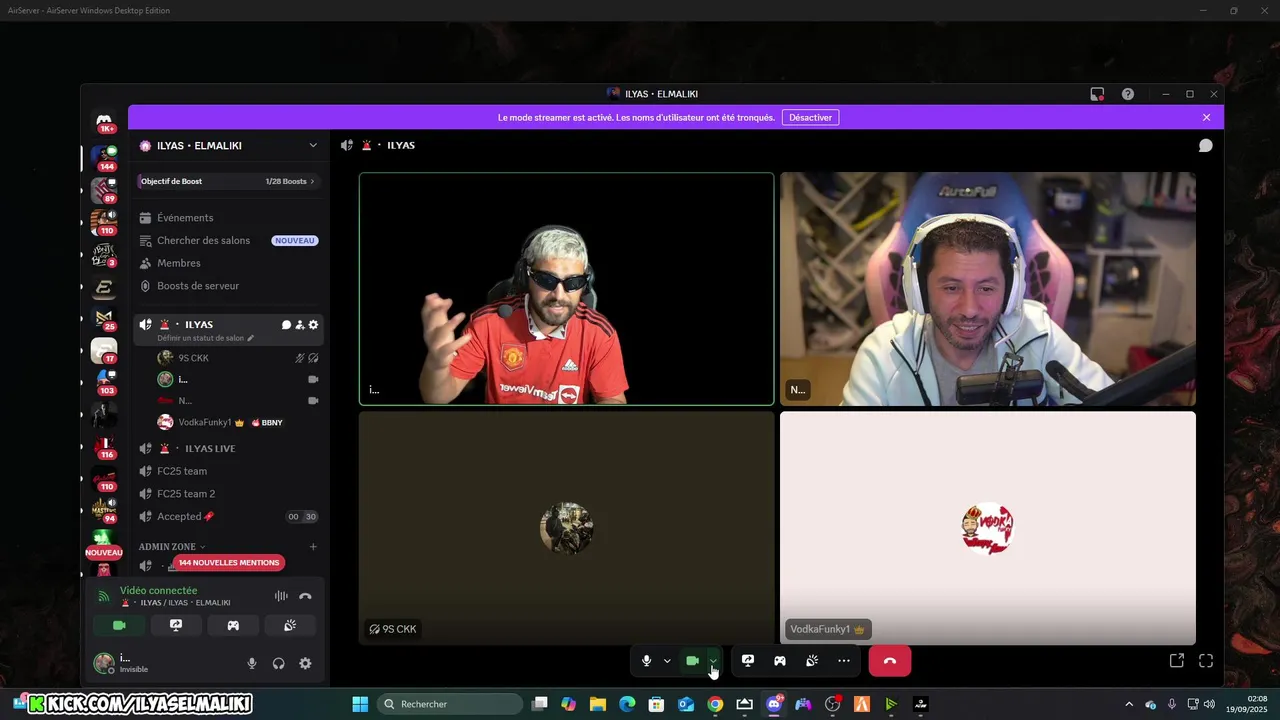The height and width of the screenshot is (720, 1280).
Task: Collapse ADMIN ZONE category
Action: click(172, 547)
